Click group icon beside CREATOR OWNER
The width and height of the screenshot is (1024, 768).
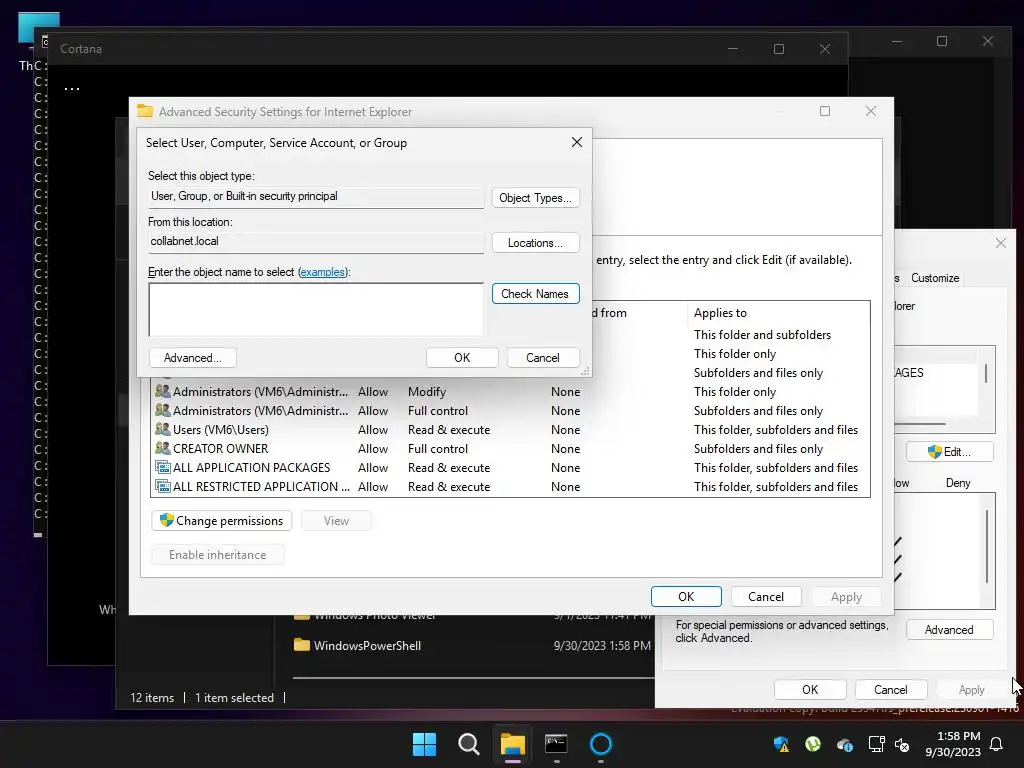pos(162,449)
